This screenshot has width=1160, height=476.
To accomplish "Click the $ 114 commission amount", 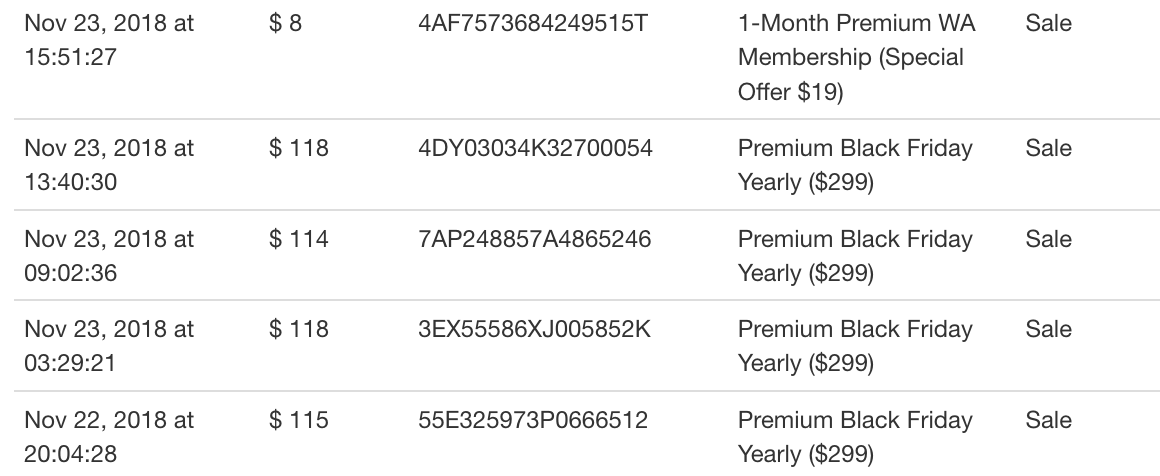I will coord(299,239).
